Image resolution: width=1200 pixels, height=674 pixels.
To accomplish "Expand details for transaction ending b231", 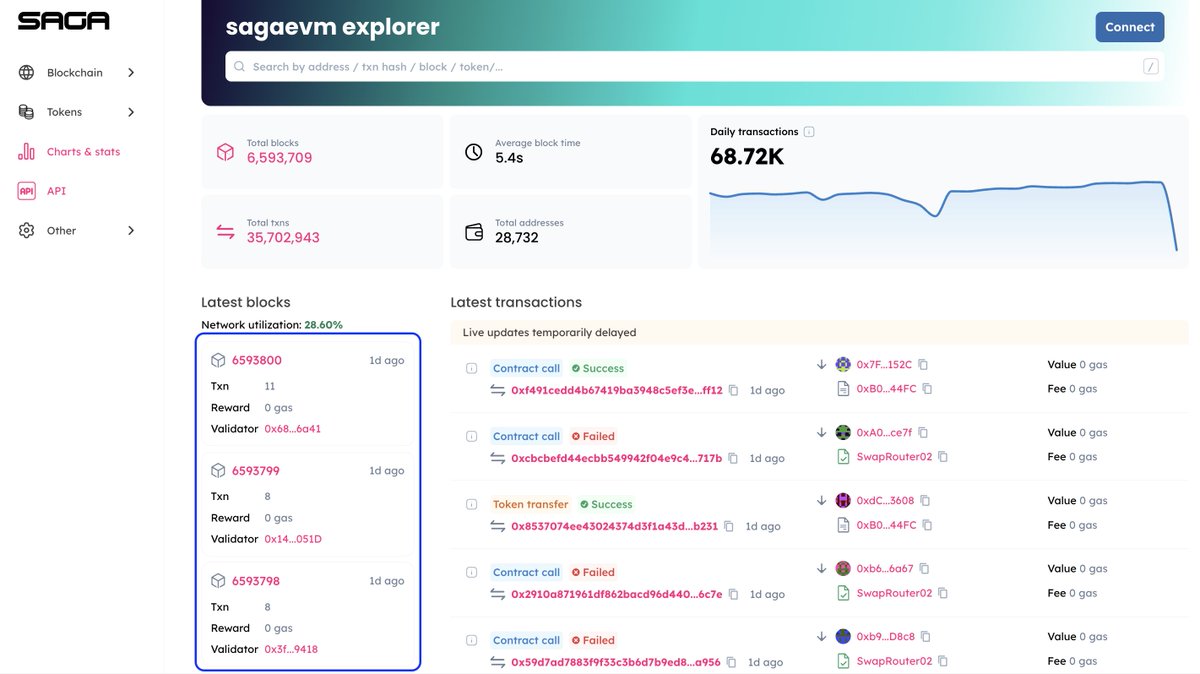I will pos(471,504).
